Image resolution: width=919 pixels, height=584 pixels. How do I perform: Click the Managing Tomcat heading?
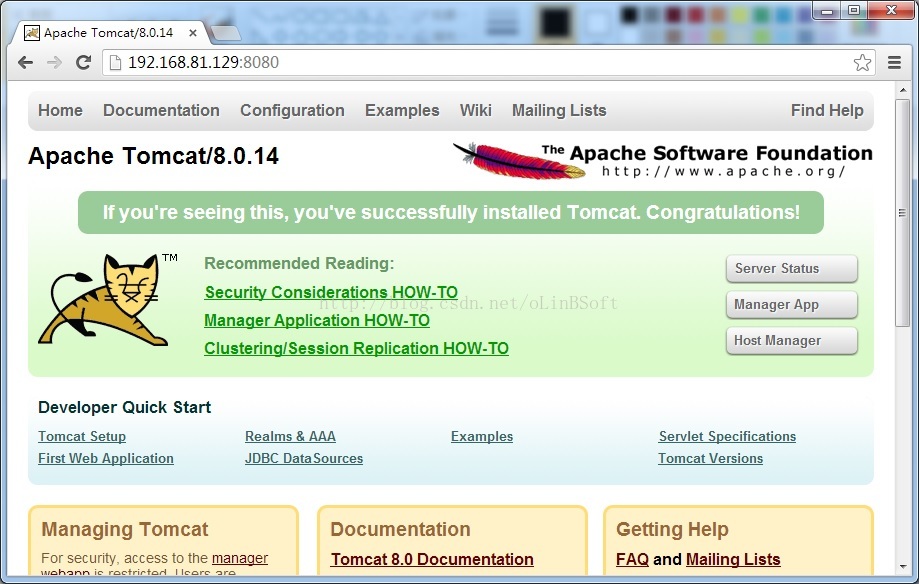tap(125, 529)
